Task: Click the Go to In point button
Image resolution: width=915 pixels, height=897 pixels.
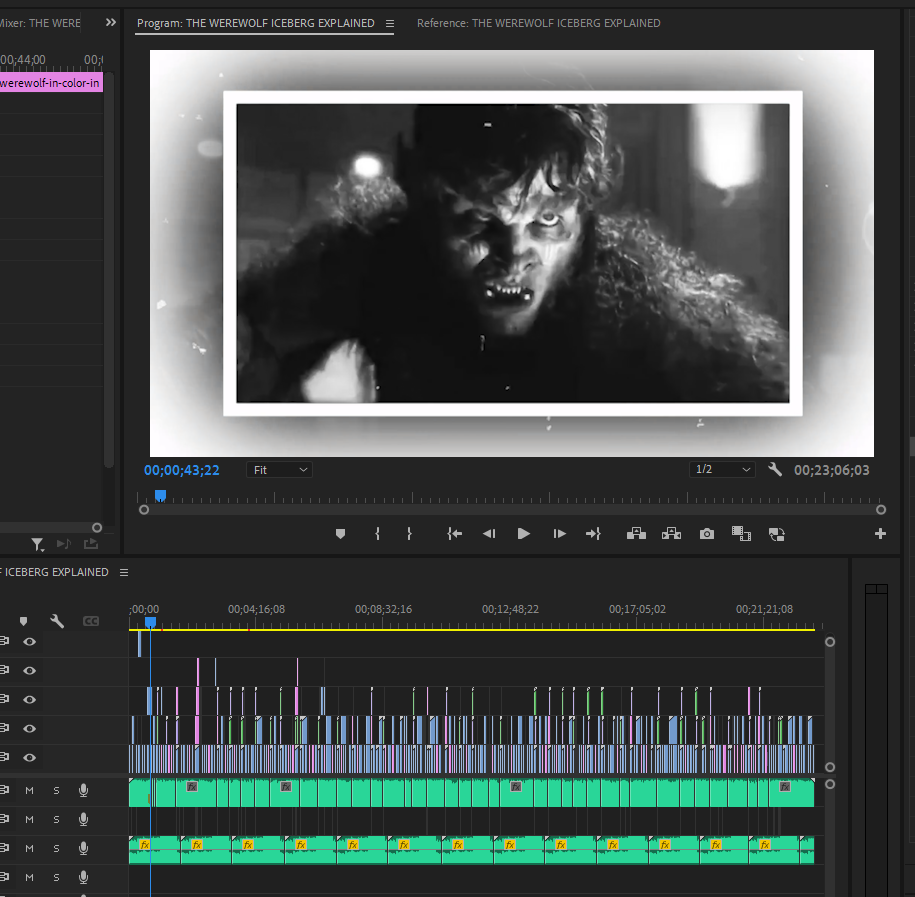Action: tap(454, 534)
